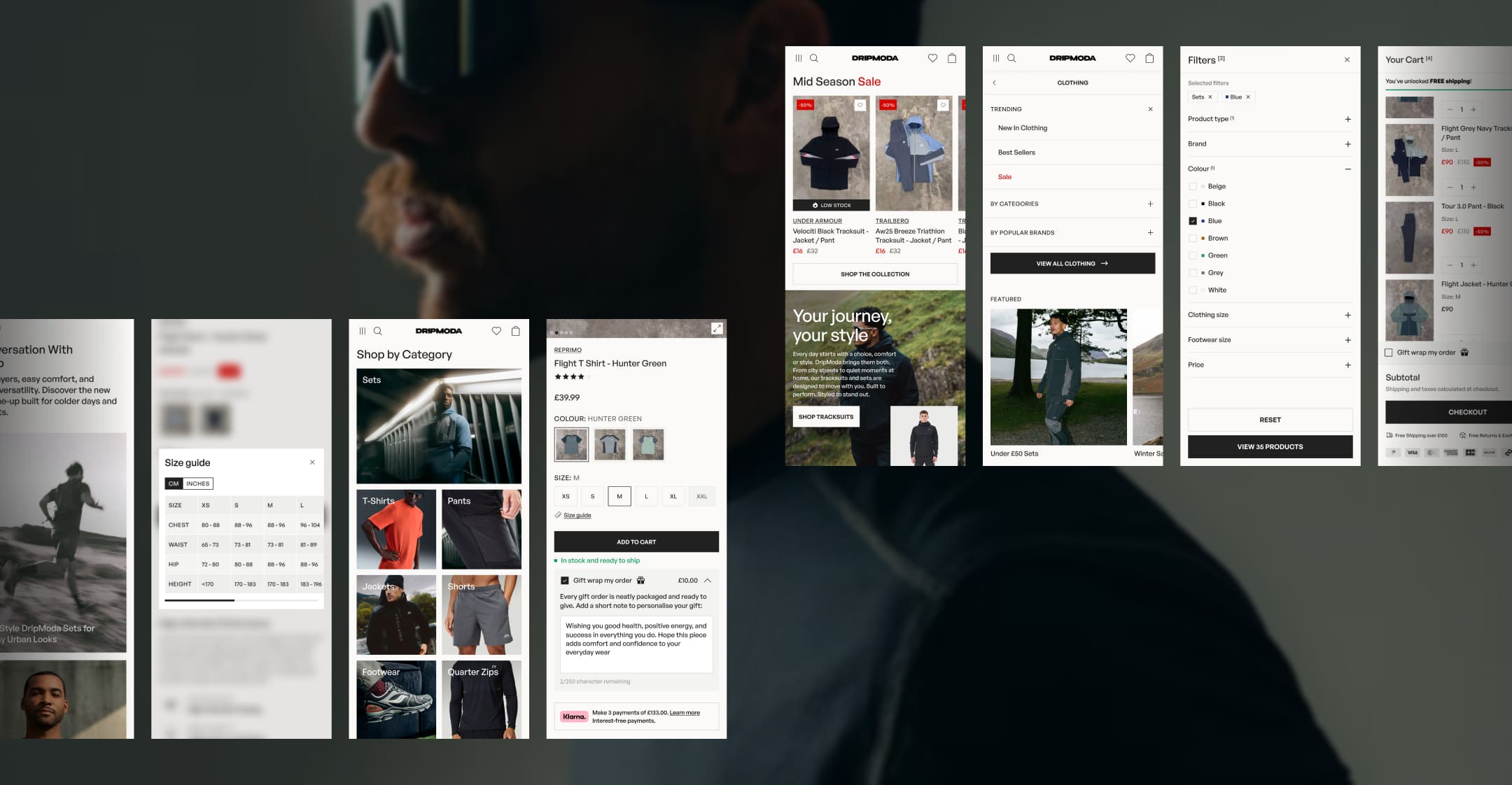The width and height of the screenshot is (1512, 785).
Task: Remove the Blue selected filter chip
Action: [1248, 97]
